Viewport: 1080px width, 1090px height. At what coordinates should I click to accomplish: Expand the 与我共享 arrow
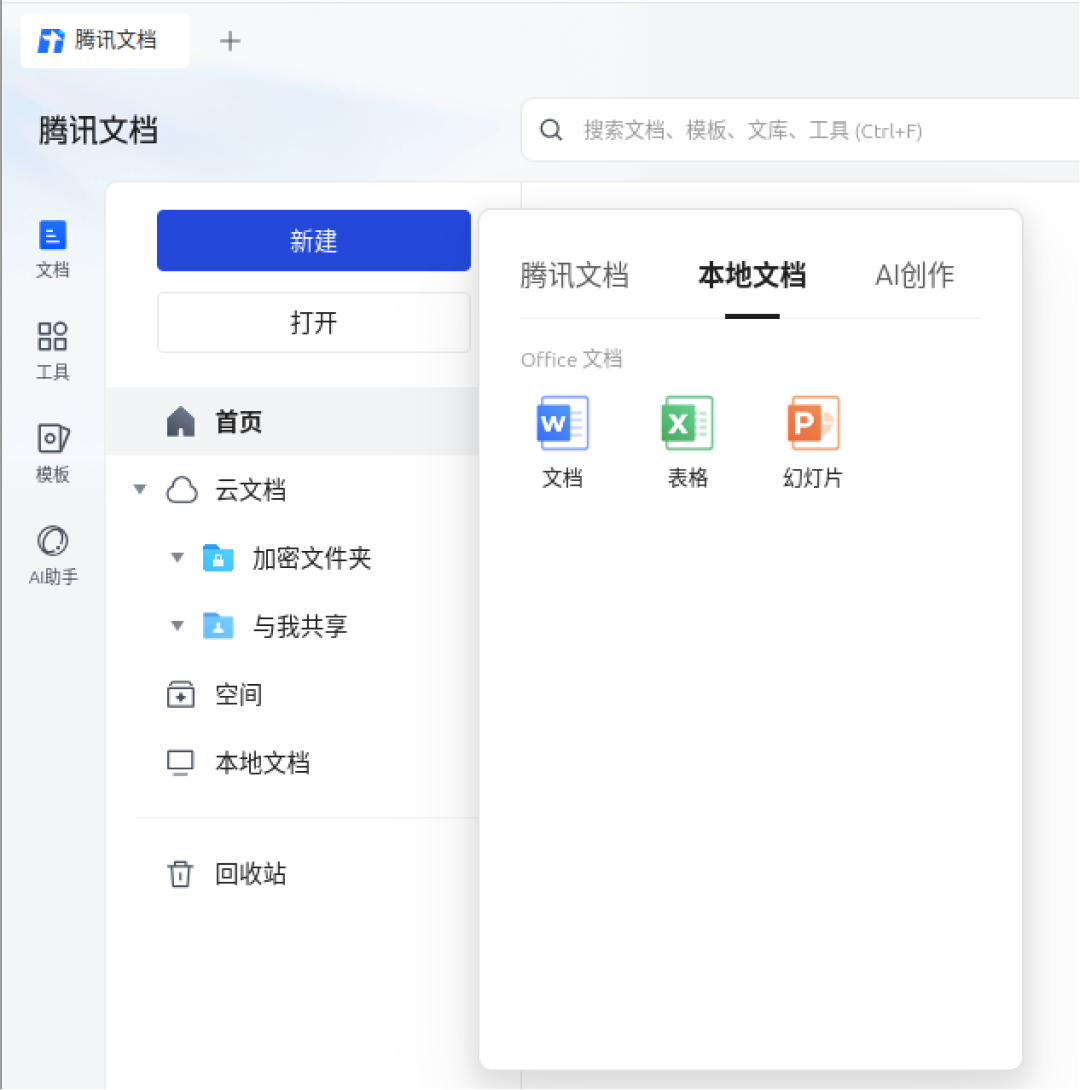click(x=177, y=626)
